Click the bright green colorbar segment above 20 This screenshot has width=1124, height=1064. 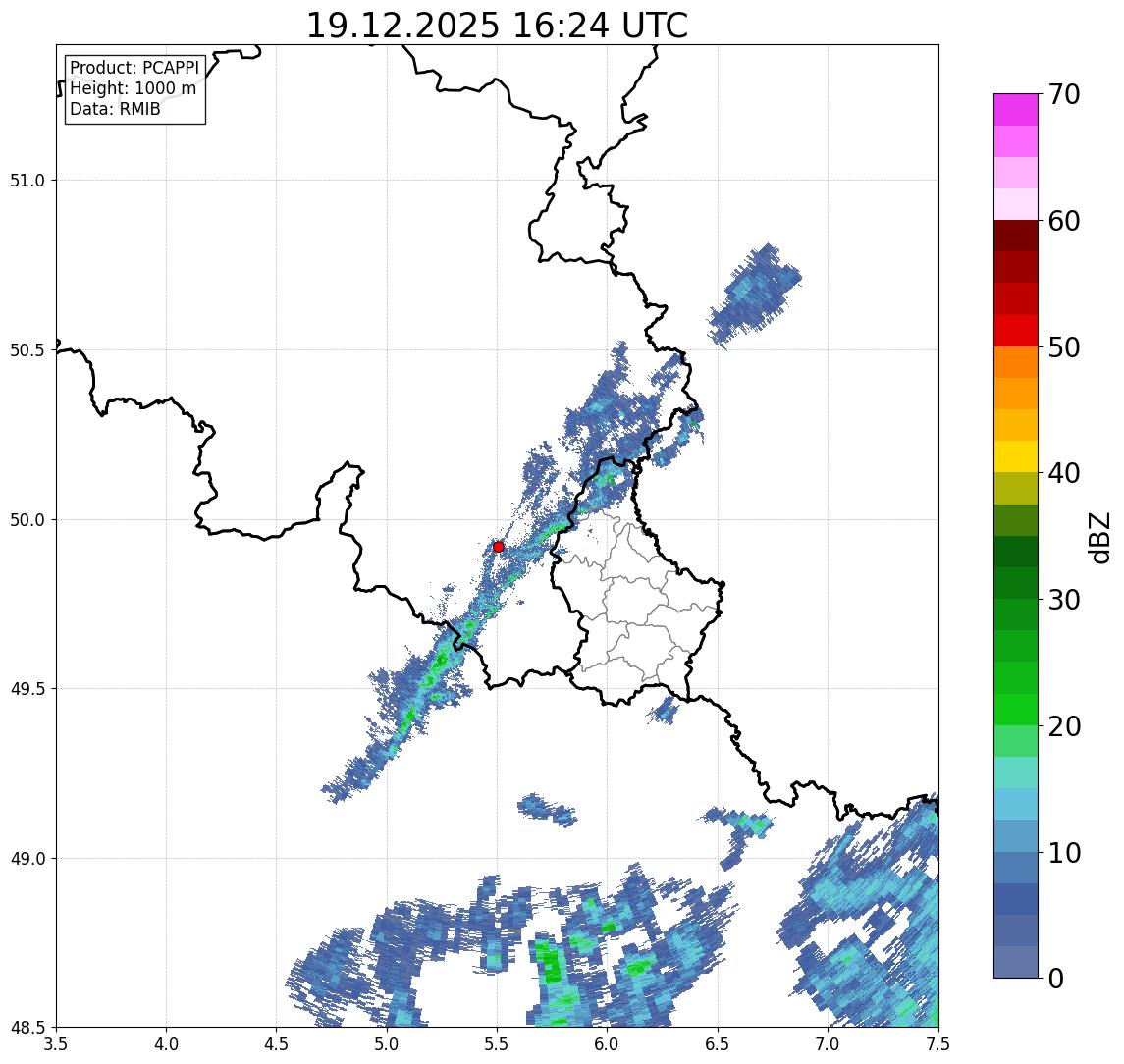point(1016,709)
